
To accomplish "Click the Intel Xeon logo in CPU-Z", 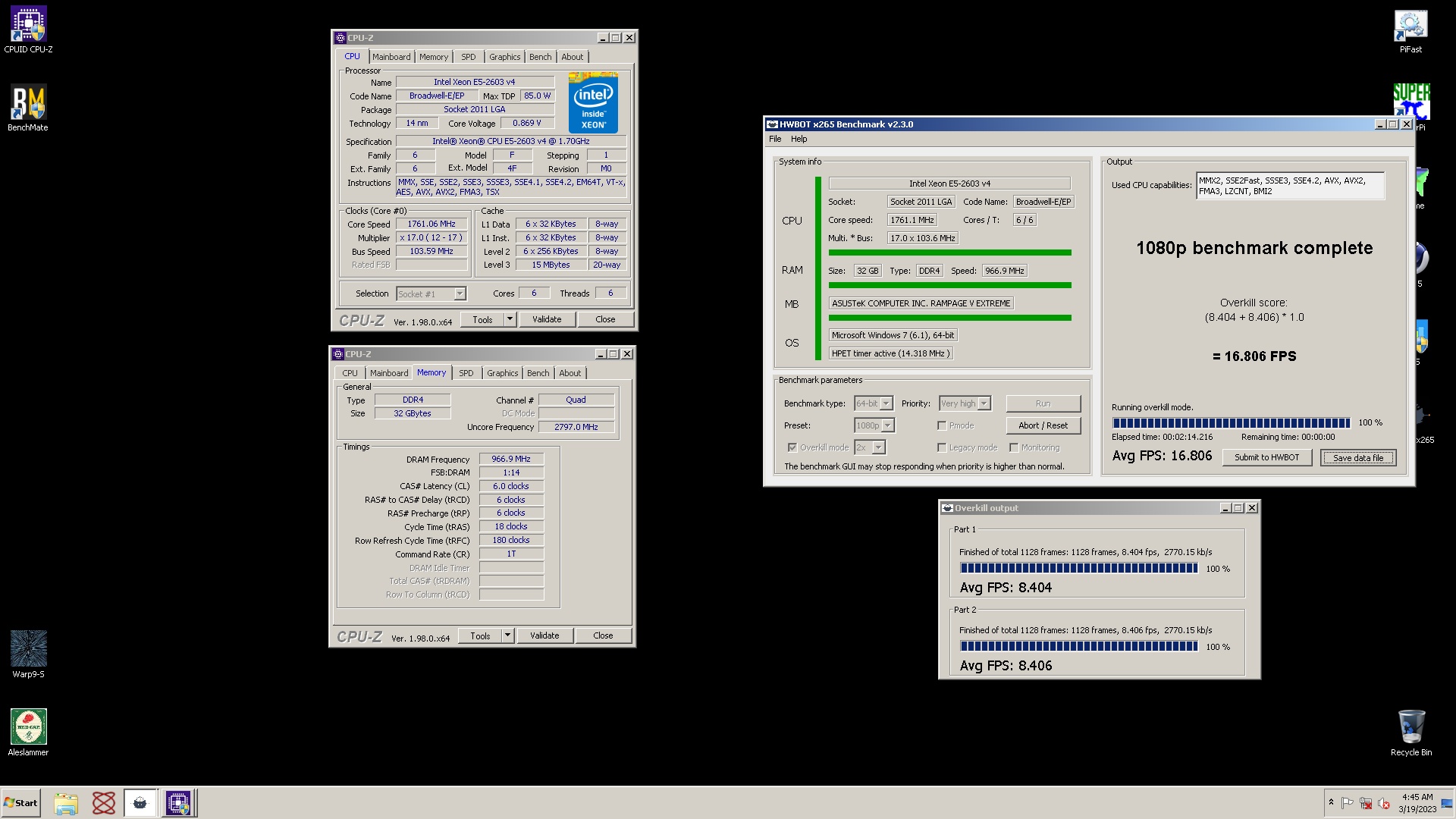I will coord(593,102).
